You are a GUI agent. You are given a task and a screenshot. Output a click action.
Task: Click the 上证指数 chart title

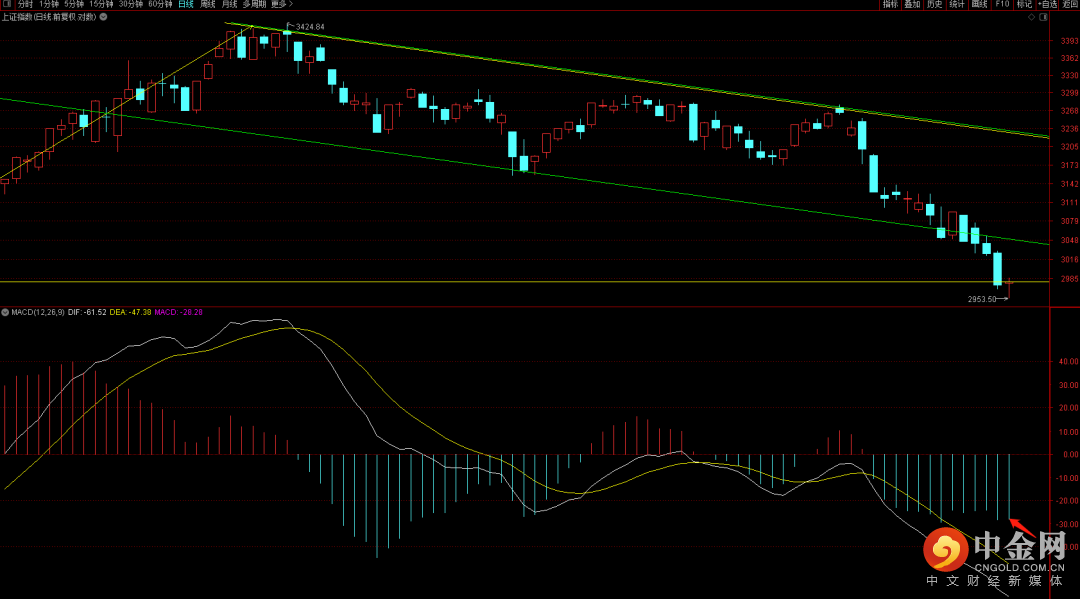pyautogui.click(x=49, y=17)
